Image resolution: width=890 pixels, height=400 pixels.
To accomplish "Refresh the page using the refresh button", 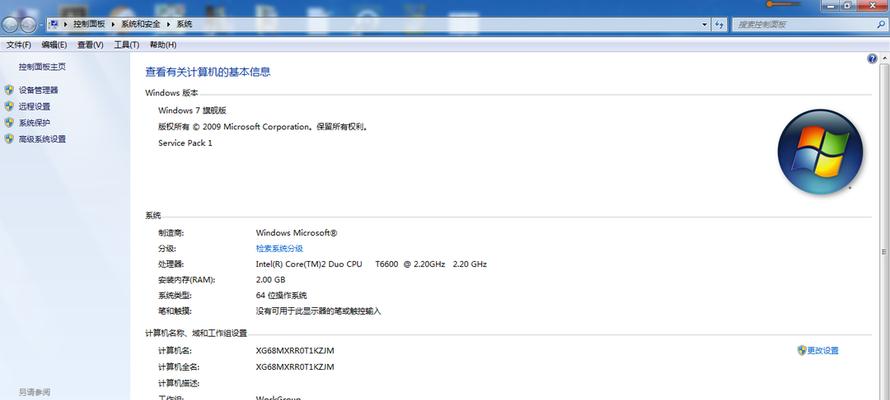I will [x=720, y=24].
